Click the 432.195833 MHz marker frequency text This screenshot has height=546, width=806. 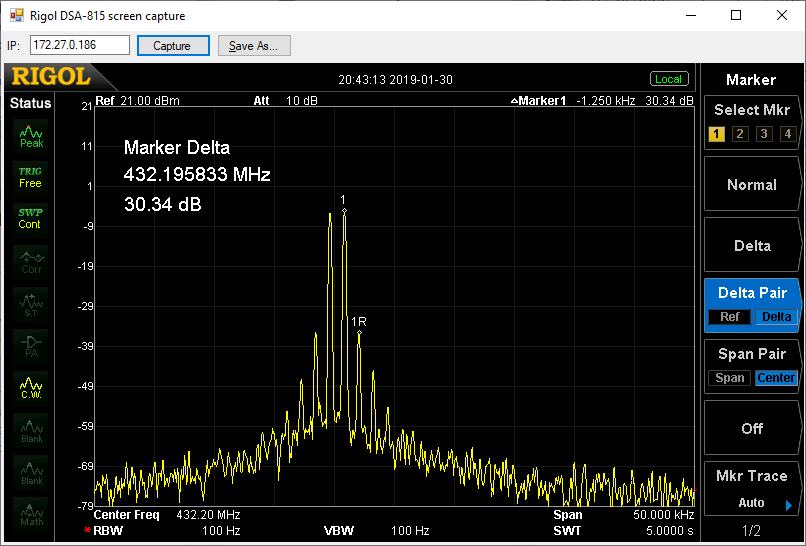(x=197, y=175)
